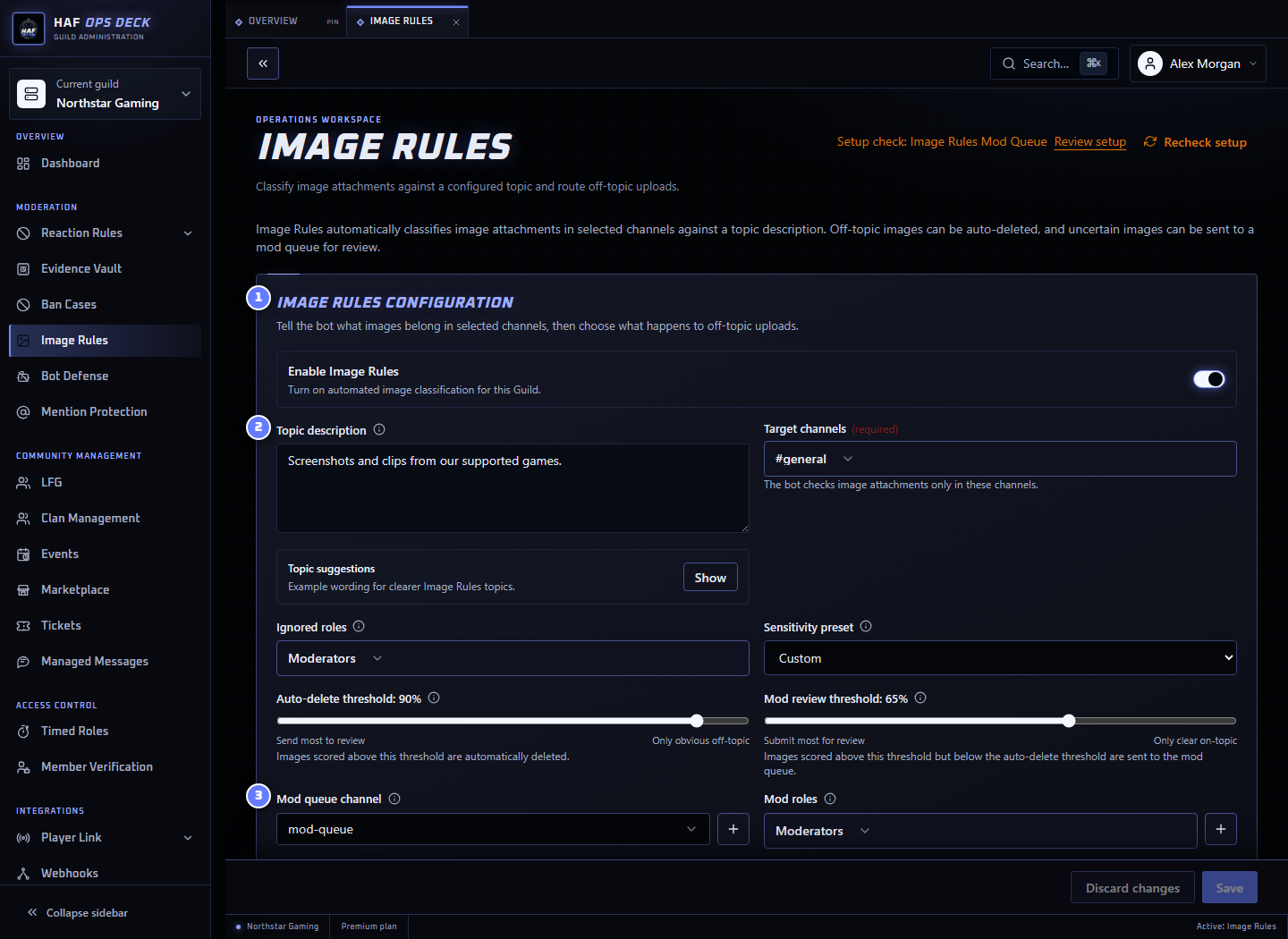Click the user avatar icon beside Alex Morgan
This screenshot has height=939, width=1288.
(x=1150, y=63)
